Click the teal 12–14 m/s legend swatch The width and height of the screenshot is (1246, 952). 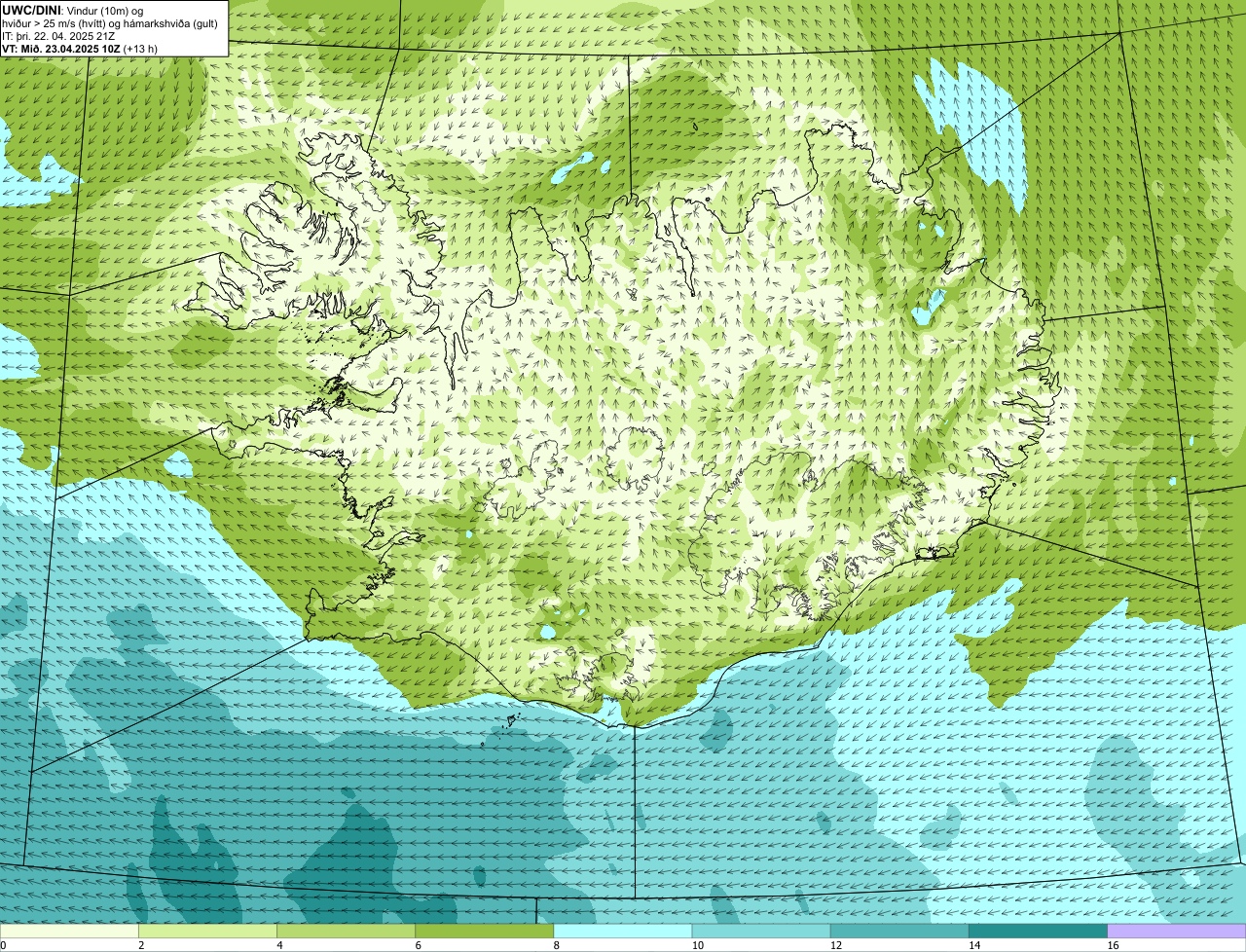[x=899, y=932]
